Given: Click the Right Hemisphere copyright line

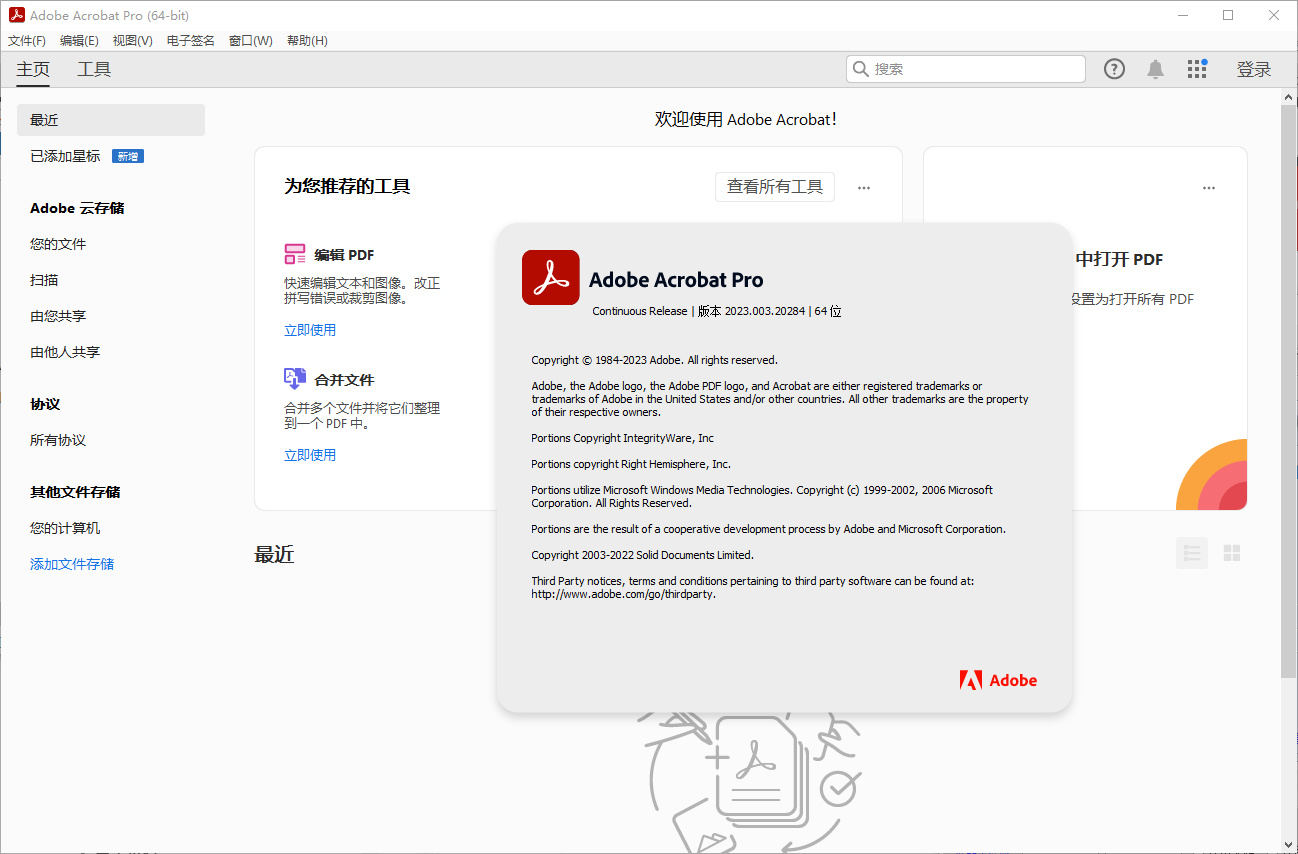Looking at the screenshot, I should (x=631, y=464).
